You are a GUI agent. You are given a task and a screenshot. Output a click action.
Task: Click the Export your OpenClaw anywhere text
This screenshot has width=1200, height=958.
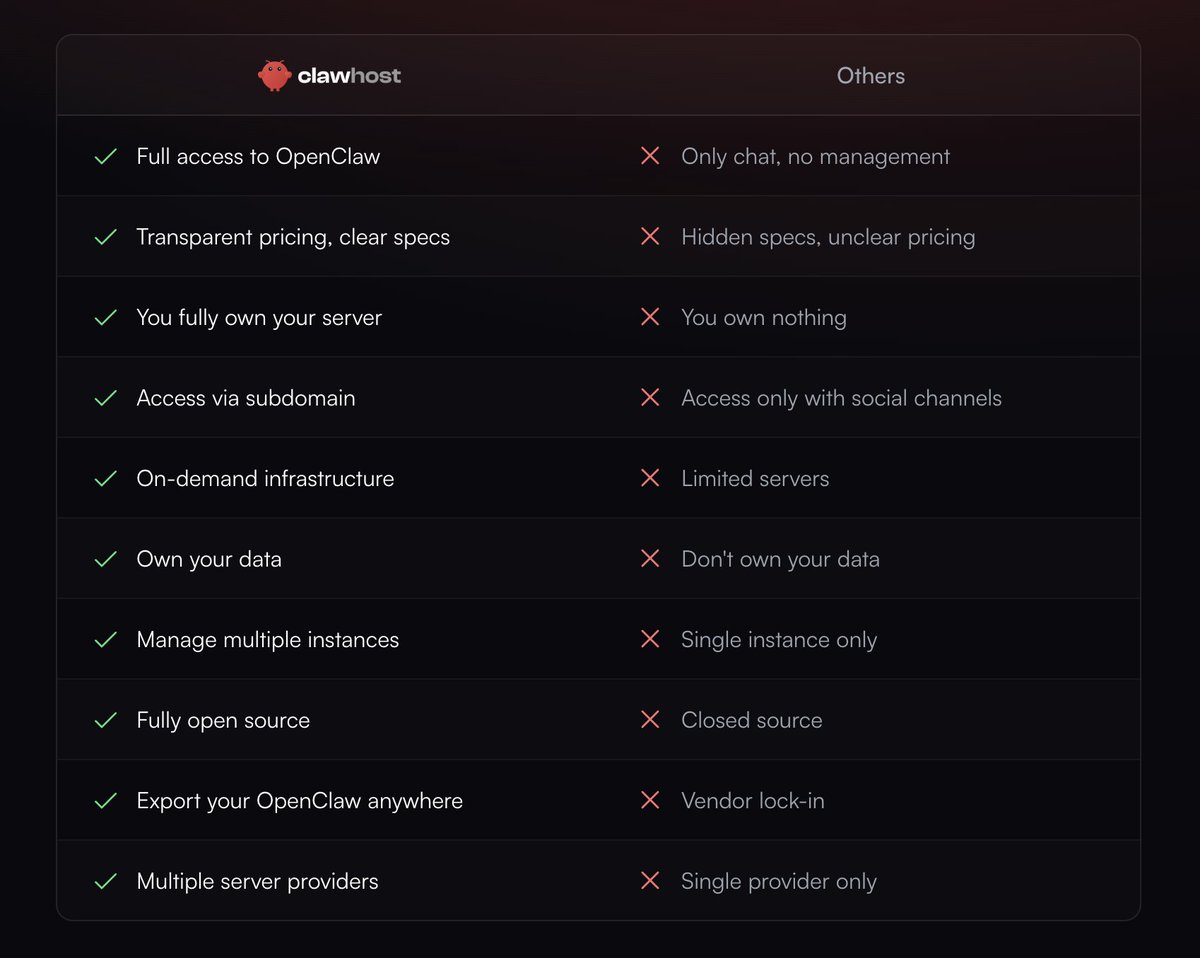(300, 801)
